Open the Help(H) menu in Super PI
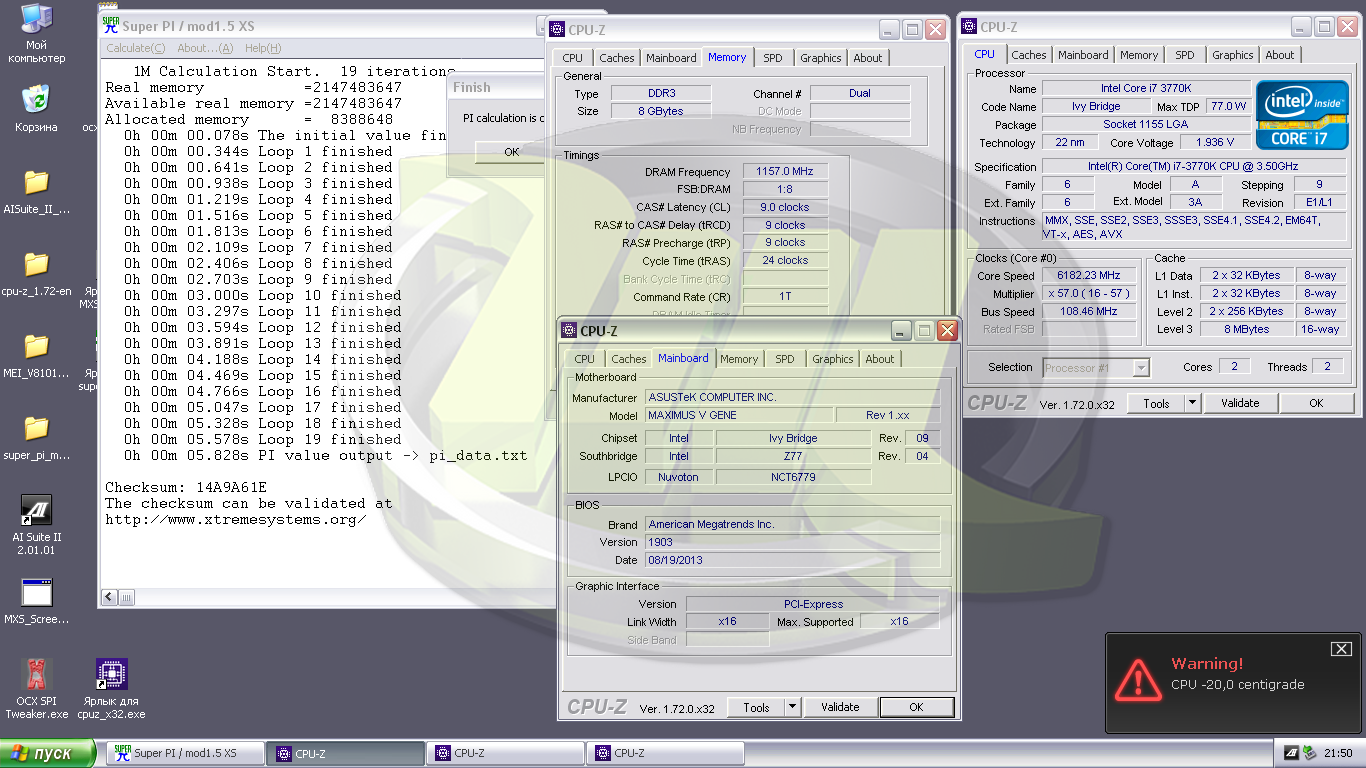 [263, 48]
